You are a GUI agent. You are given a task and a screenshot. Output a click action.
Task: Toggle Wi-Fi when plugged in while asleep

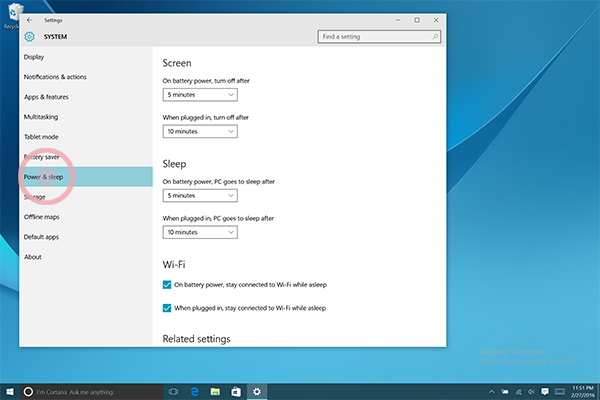pos(167,308)
